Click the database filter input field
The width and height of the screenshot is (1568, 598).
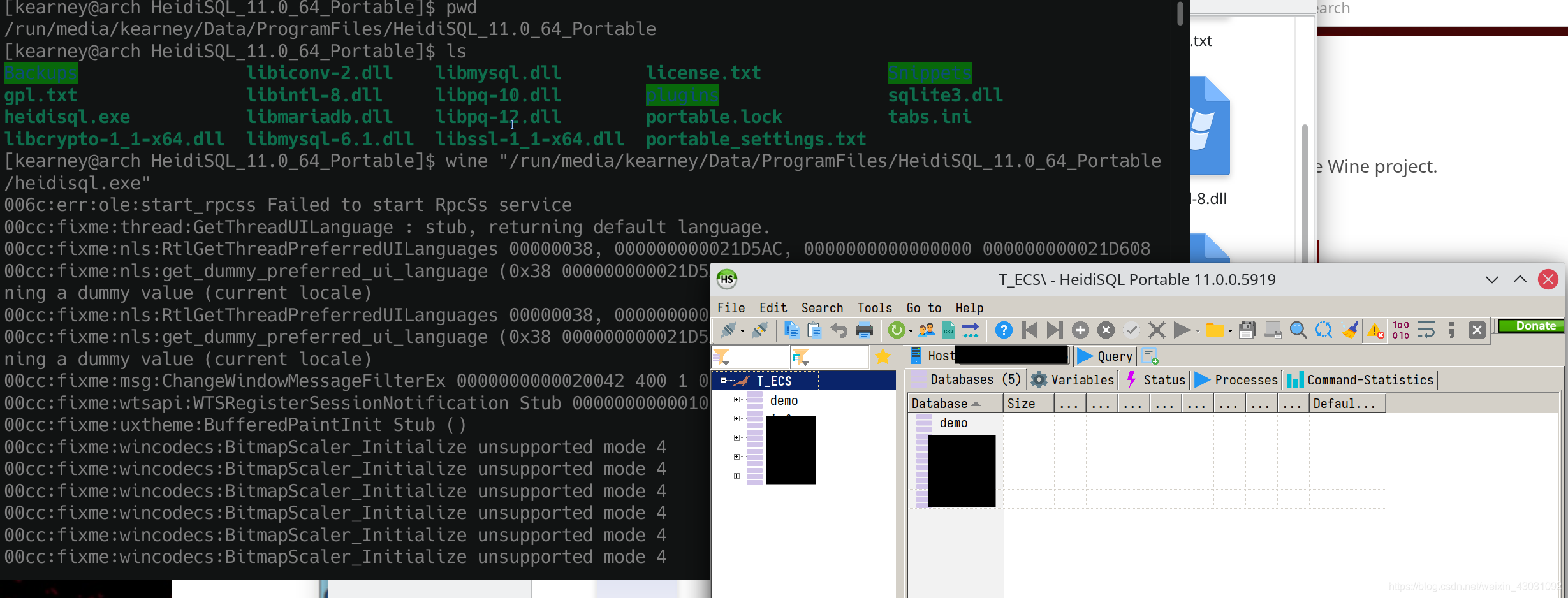click(x=750, y=357)
